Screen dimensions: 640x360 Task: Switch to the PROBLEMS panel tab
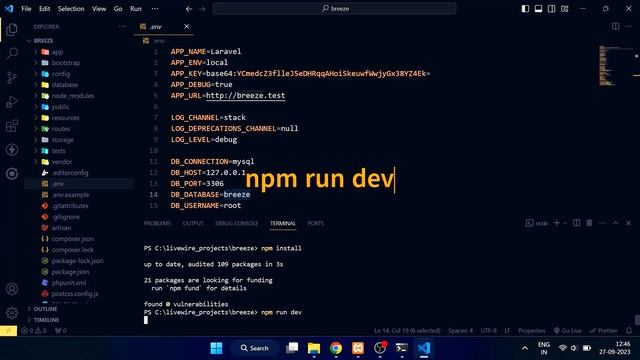click(x=157, y=223)
